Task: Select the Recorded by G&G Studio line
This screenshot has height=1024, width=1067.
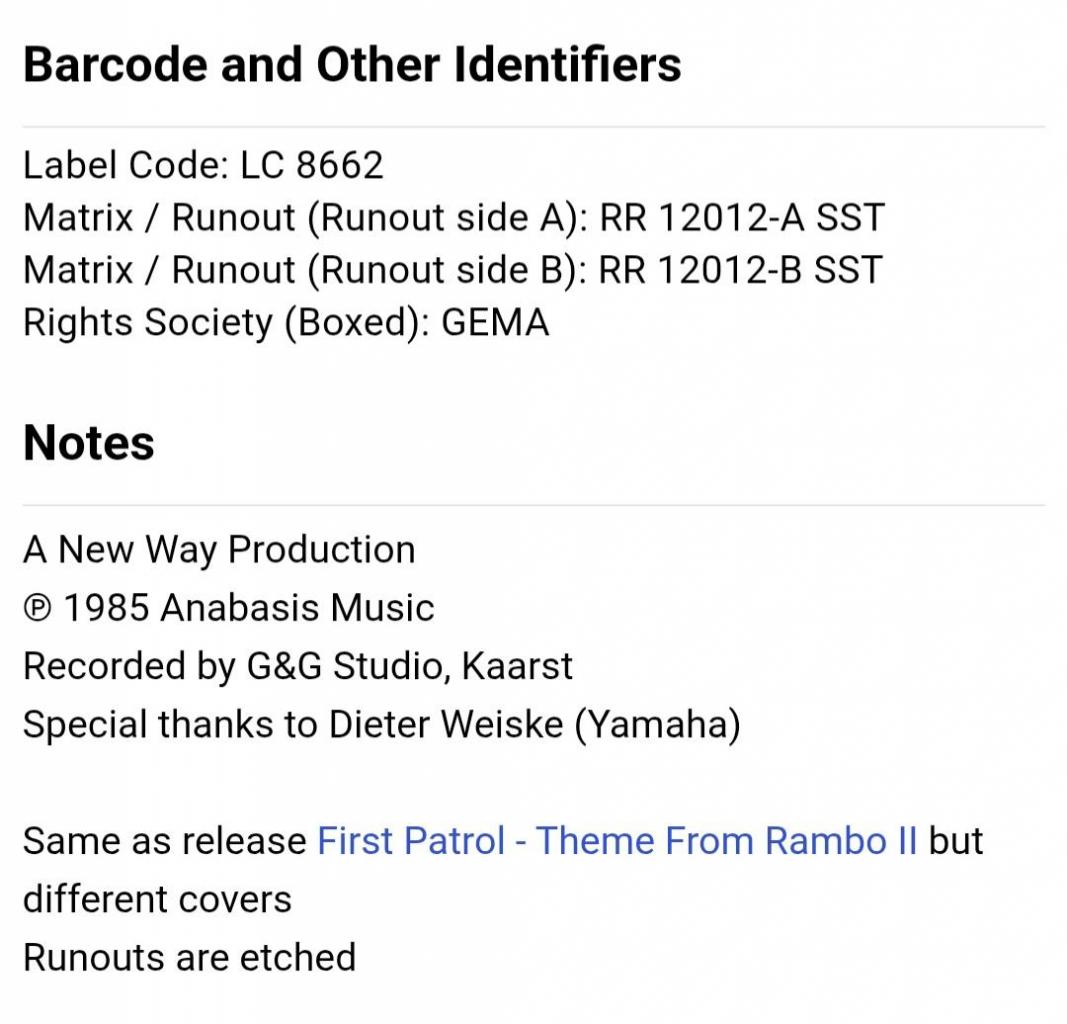Action: tap(298, 666)
